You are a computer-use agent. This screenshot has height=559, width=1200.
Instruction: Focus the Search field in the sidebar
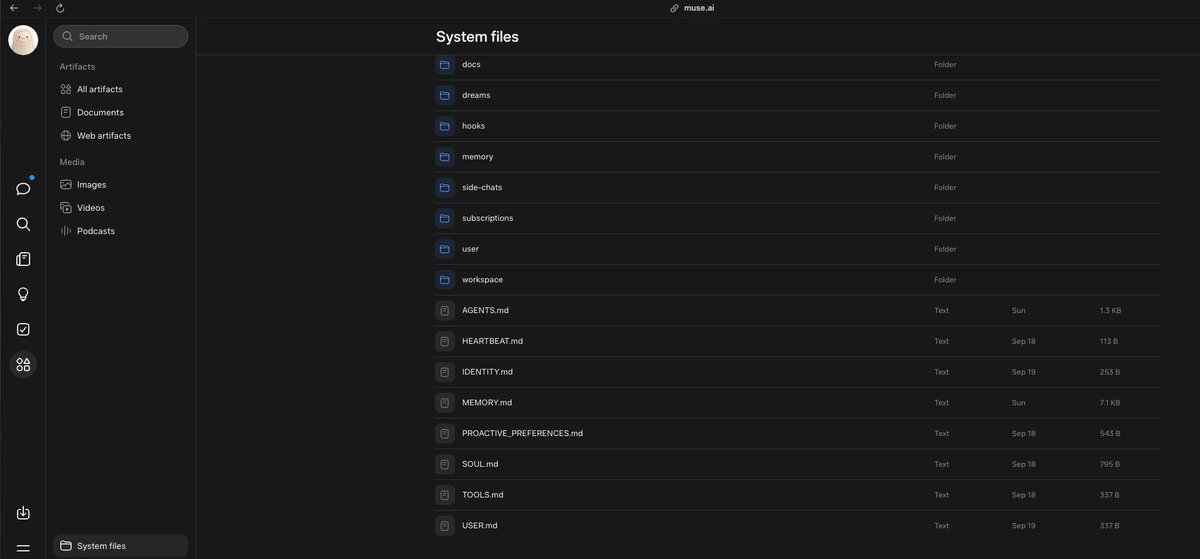pyautogui.click(x=121, y=36)
